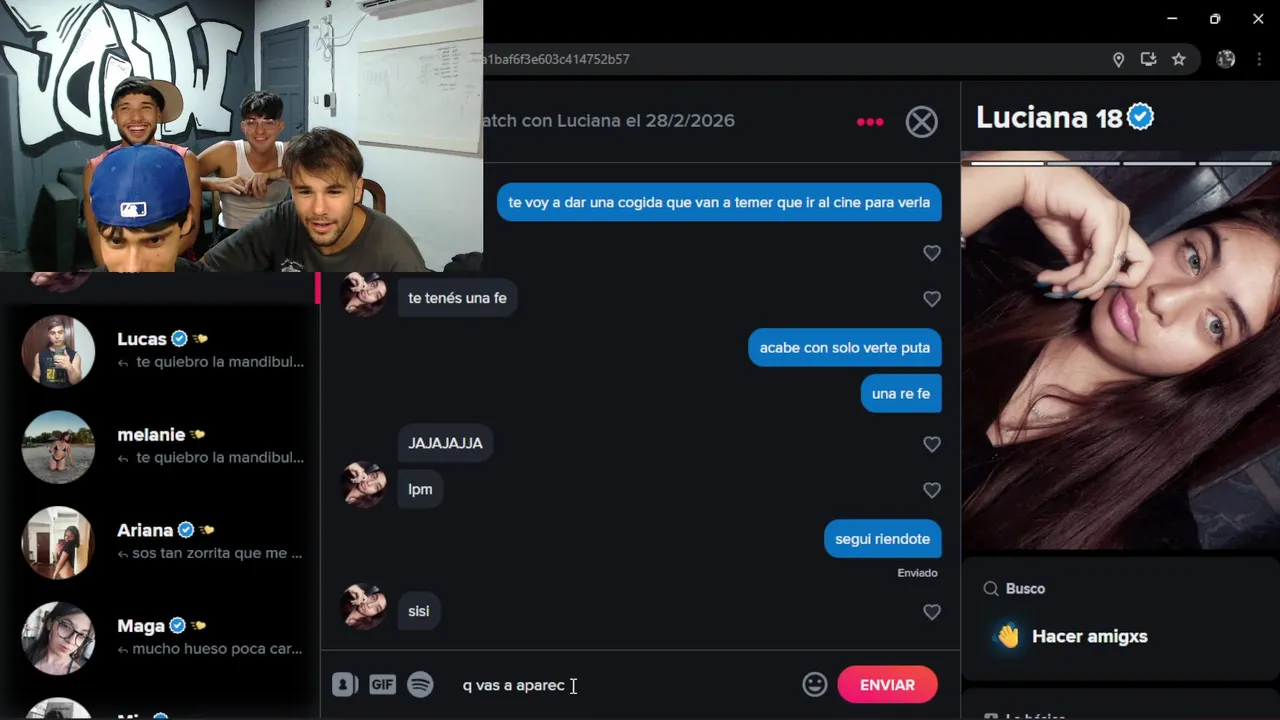
Task: Click the install app icon in the address bar
Action: tap(1149, 60)
